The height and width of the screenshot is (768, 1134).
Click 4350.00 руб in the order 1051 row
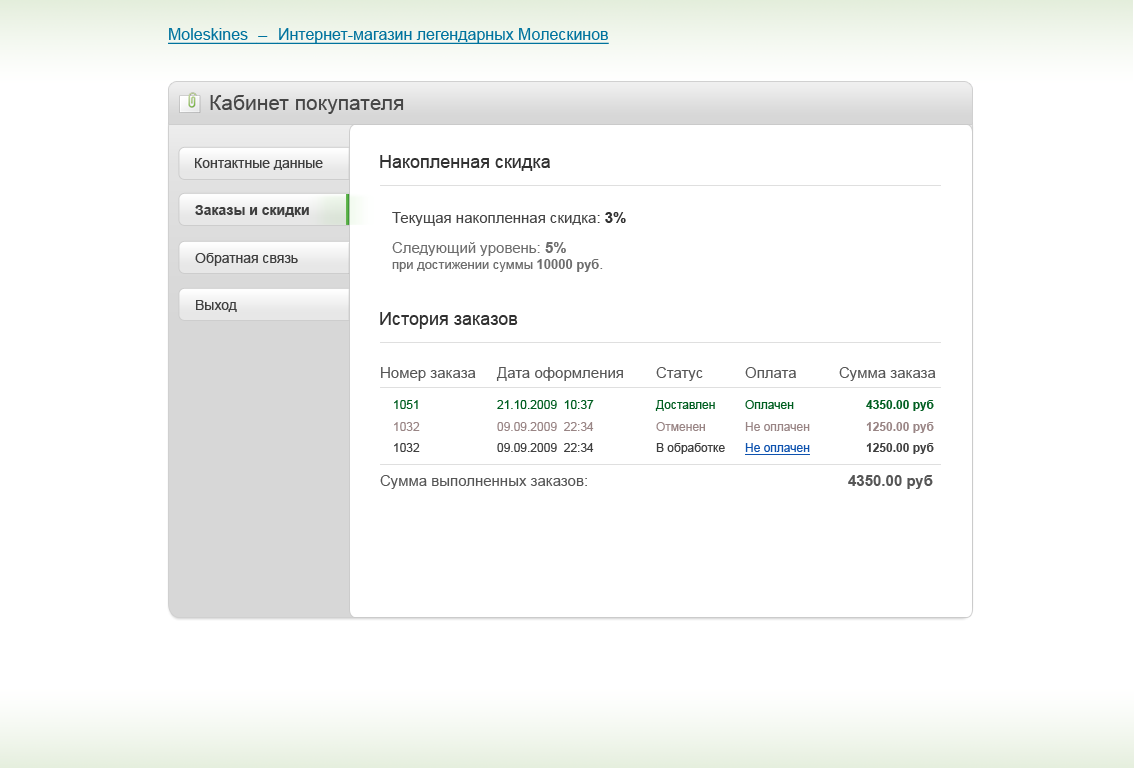tap(900, 405)
